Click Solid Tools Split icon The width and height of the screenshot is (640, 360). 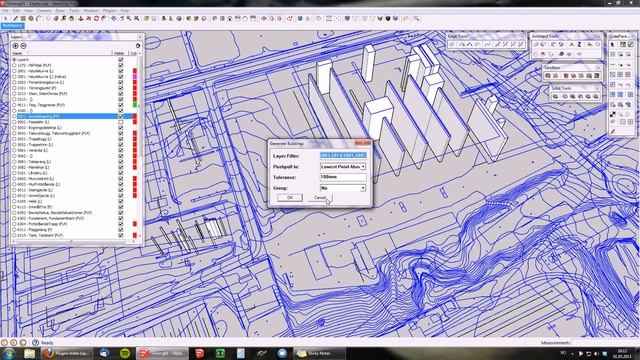coord(596,96)
